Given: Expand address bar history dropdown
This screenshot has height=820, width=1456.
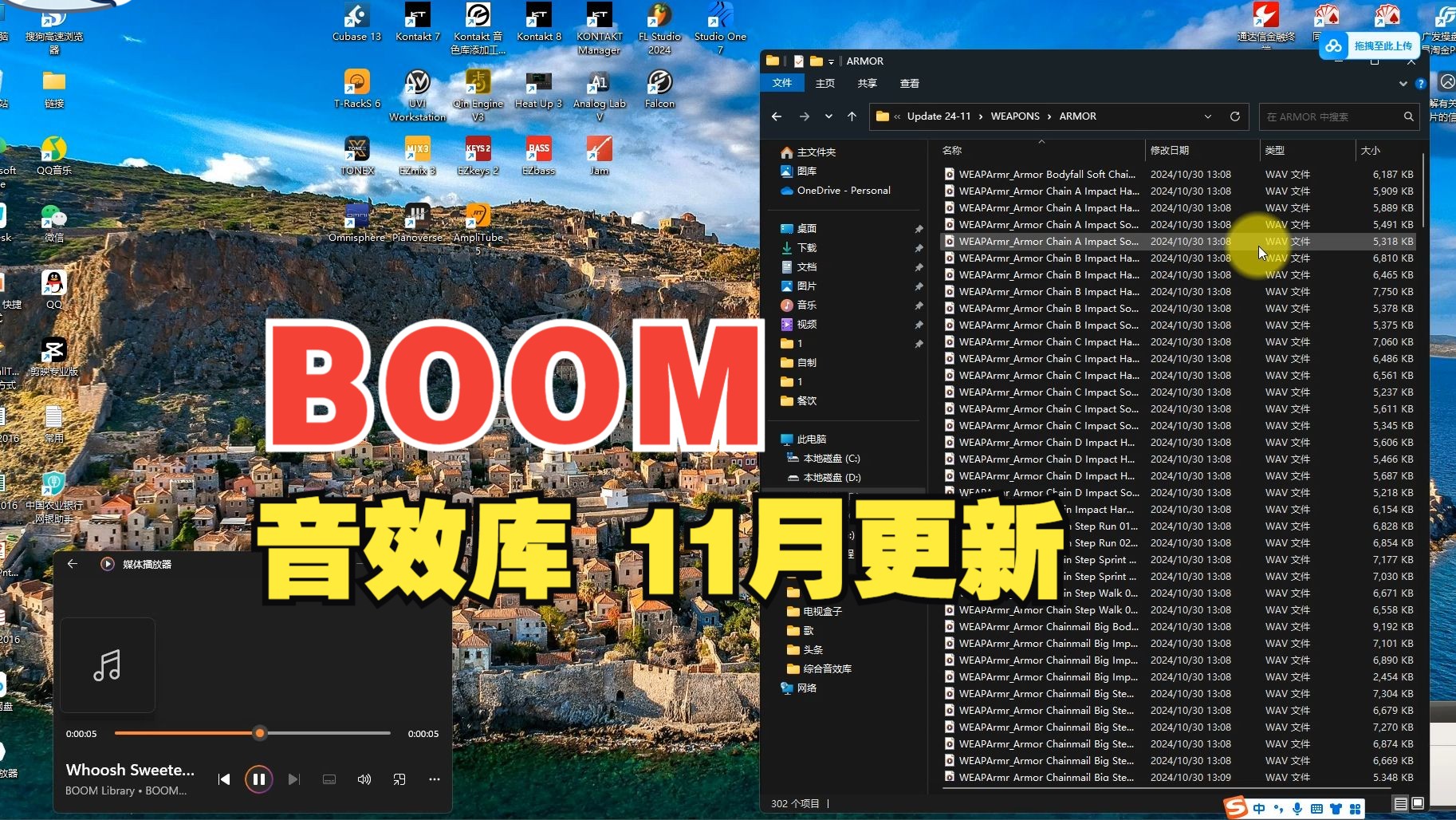Looking at the screenshot, I should click(1208, 116).
